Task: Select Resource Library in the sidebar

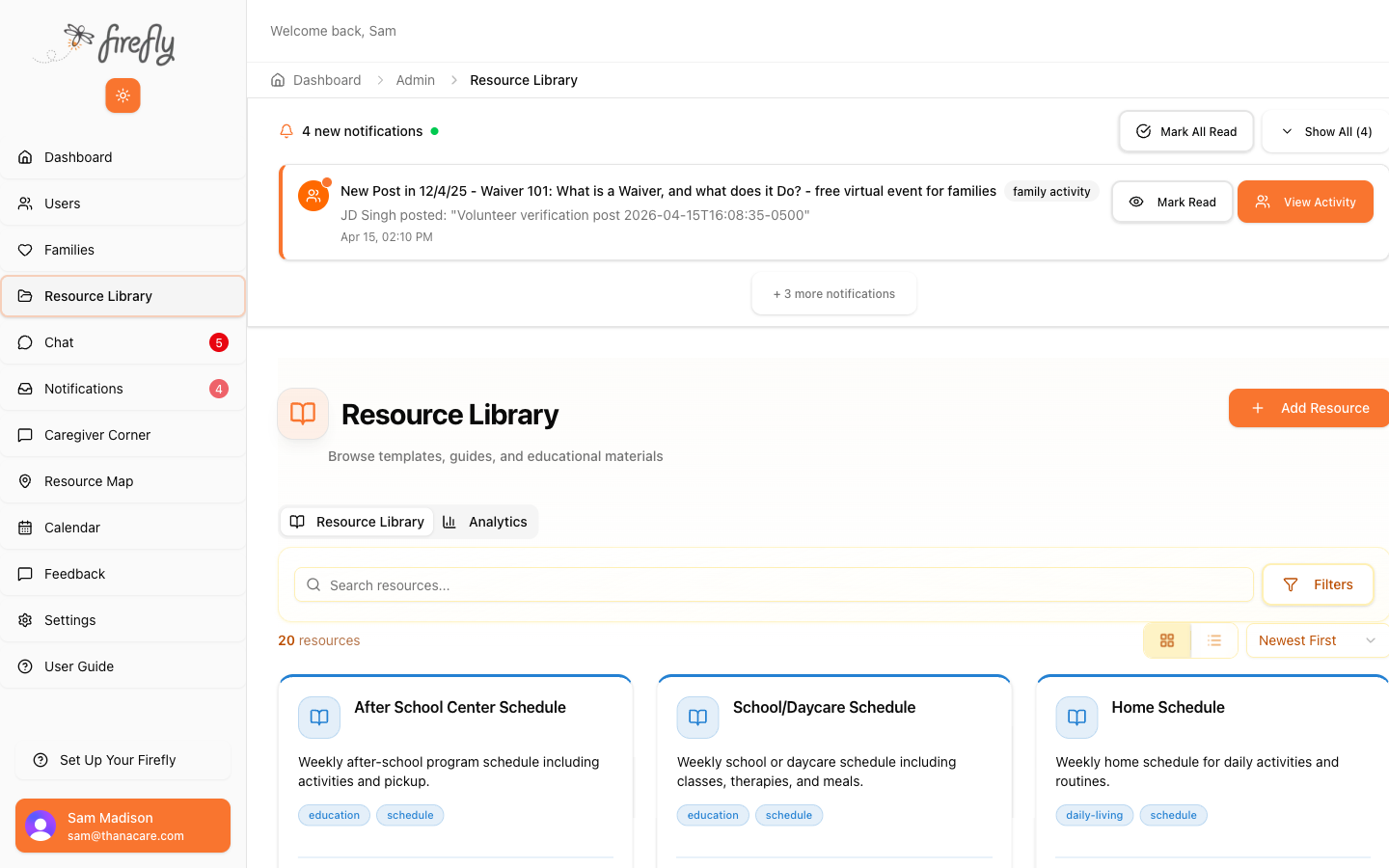Action: click(x=123, y=296)
